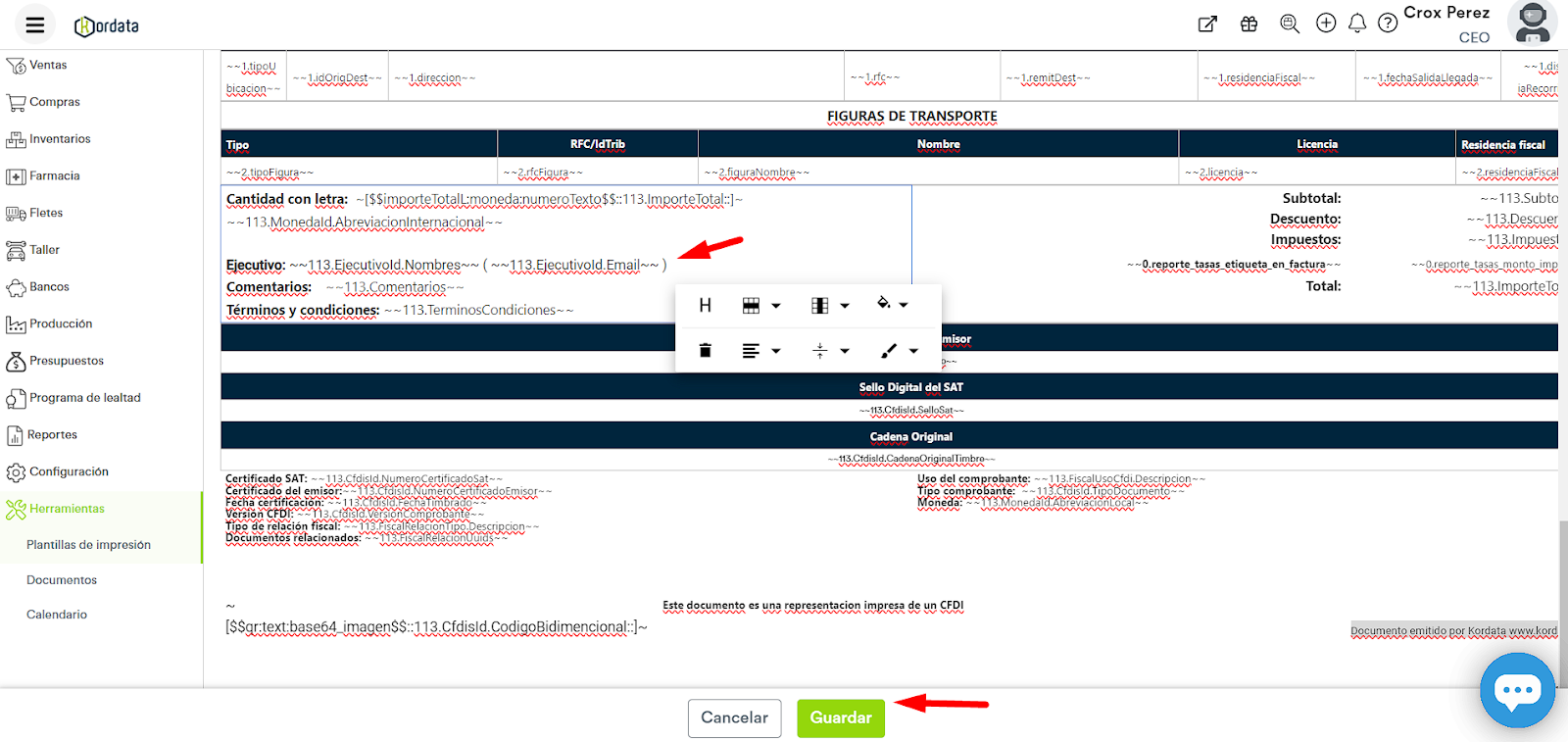Open the product search magnifier icon
The height and width of the screenshot is (742, 1568).
(x=1290, y=25)
